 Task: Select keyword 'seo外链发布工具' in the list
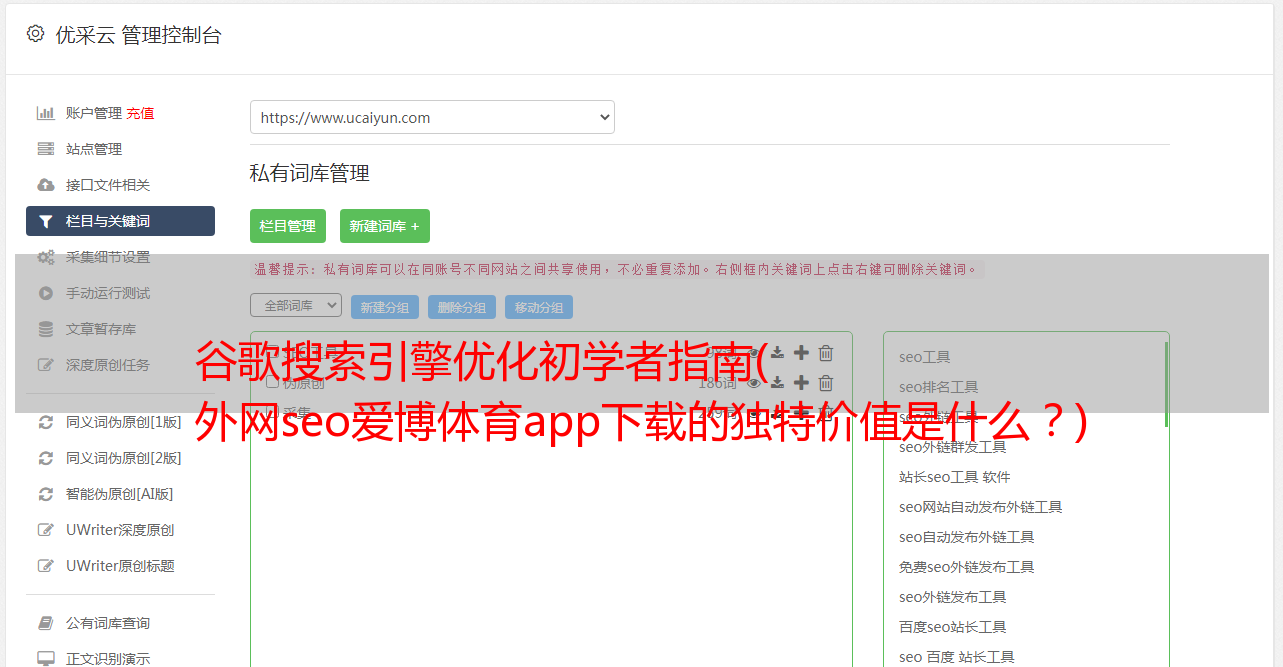tap(953, 597)
